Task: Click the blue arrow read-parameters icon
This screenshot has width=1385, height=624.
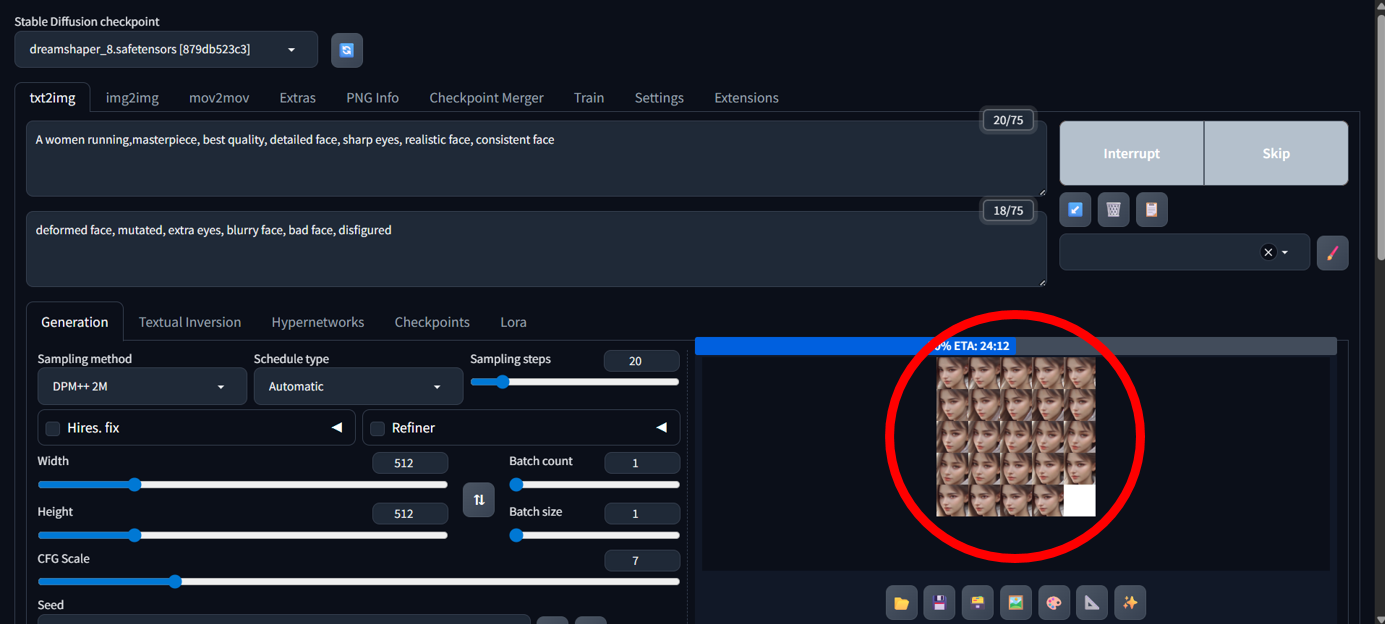Action: (1075, 210)
